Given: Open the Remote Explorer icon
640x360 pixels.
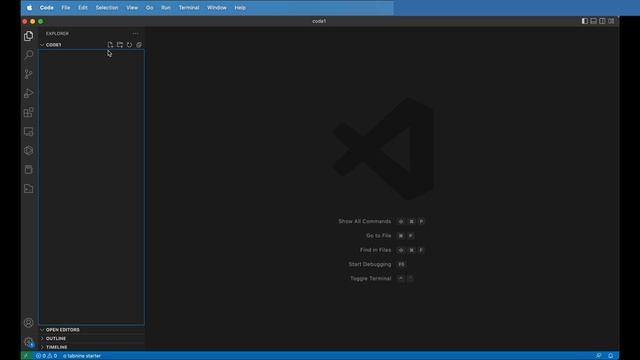Looking at the screenshot, I should 29,131.
